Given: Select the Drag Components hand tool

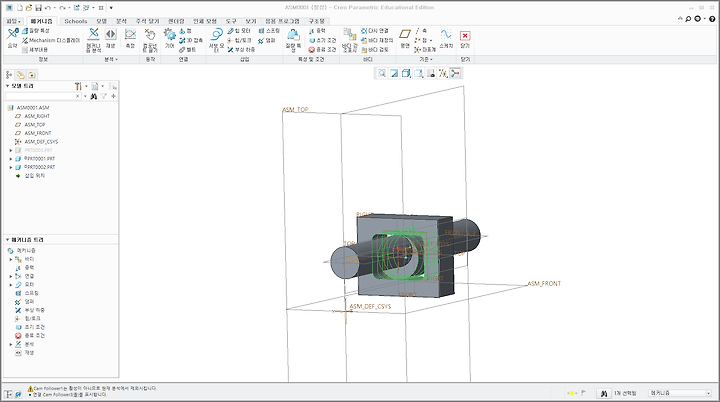Looking at the screenshot, I should (150, 40).
